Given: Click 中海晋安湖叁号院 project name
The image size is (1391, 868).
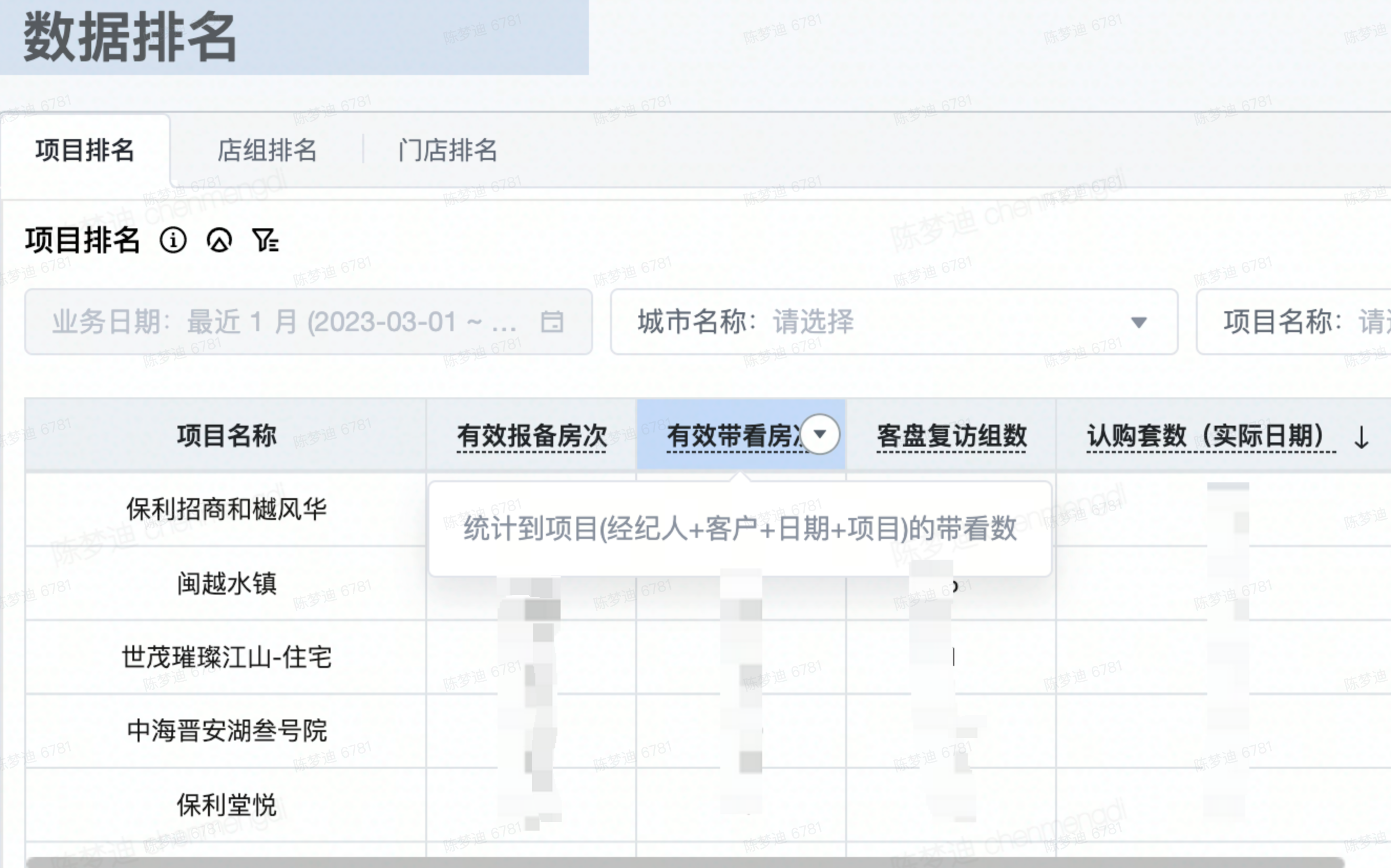Looking at the screenshot, I should tap(226, 731).
